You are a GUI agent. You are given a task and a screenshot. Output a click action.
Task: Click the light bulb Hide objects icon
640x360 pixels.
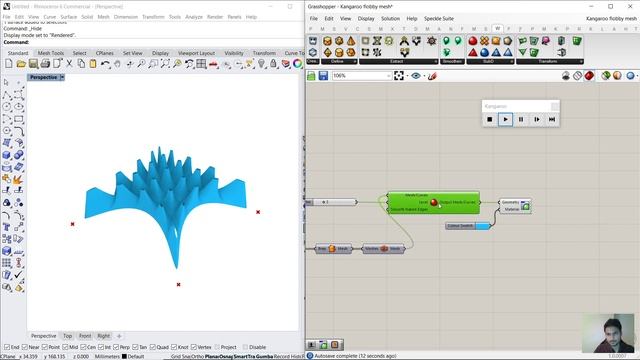(x=261, y=64)
